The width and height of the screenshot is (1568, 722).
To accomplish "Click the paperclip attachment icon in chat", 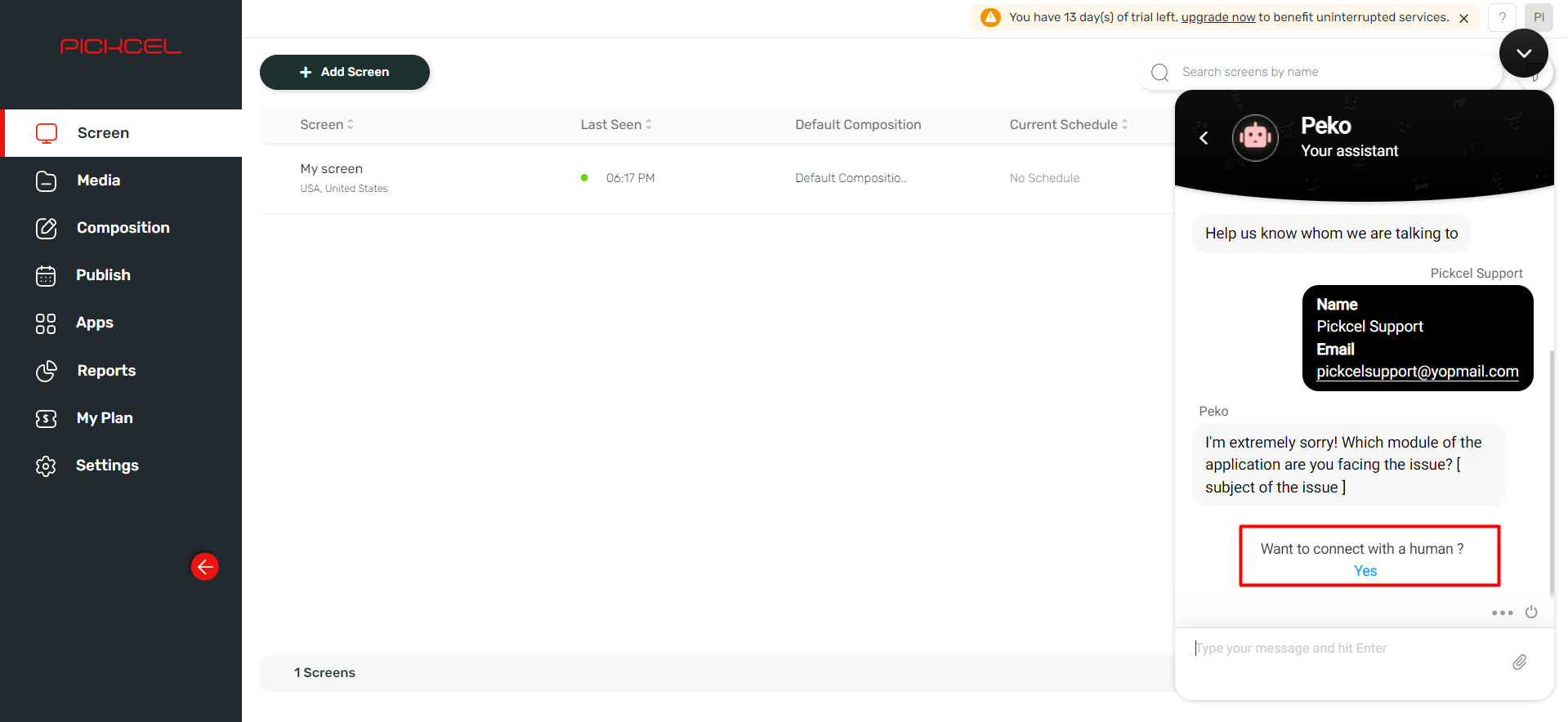I will (x=1519, y=662).
